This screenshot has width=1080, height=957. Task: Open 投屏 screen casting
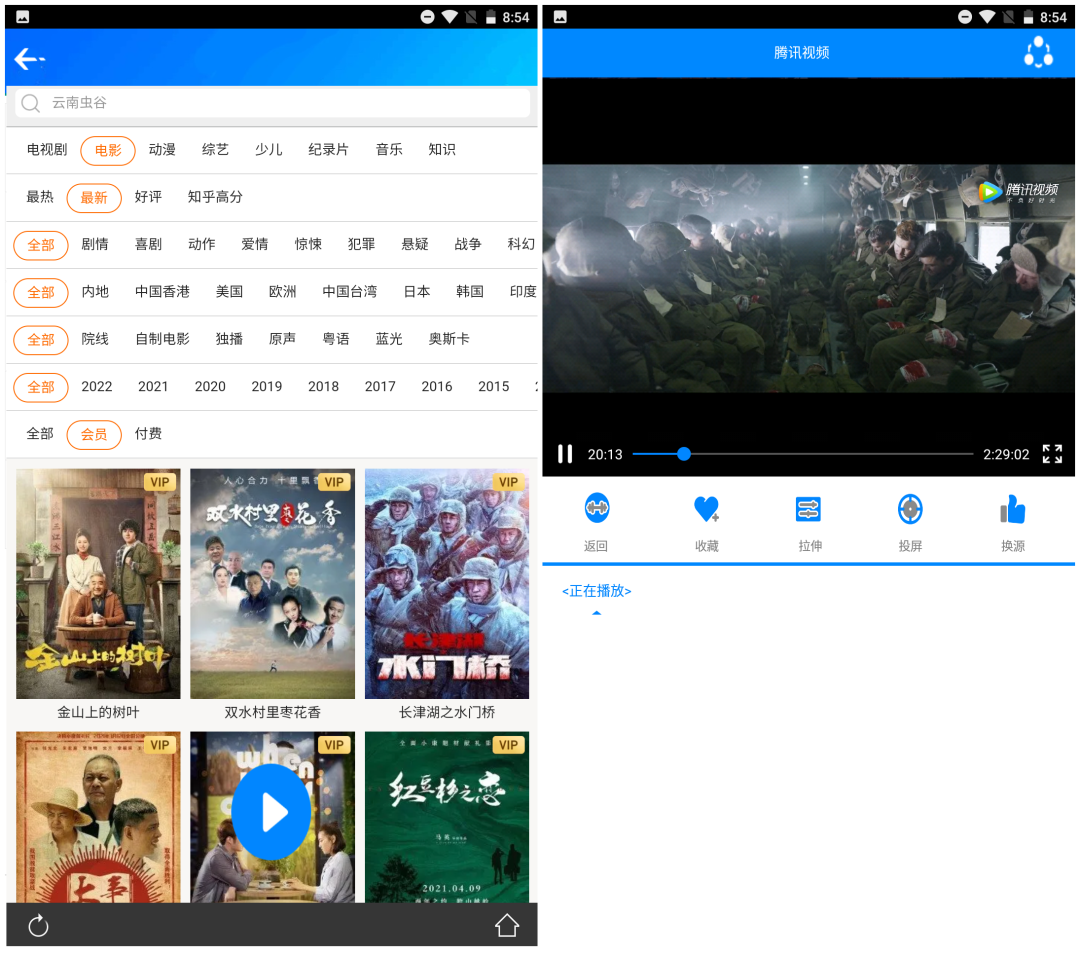click(910, 509)
